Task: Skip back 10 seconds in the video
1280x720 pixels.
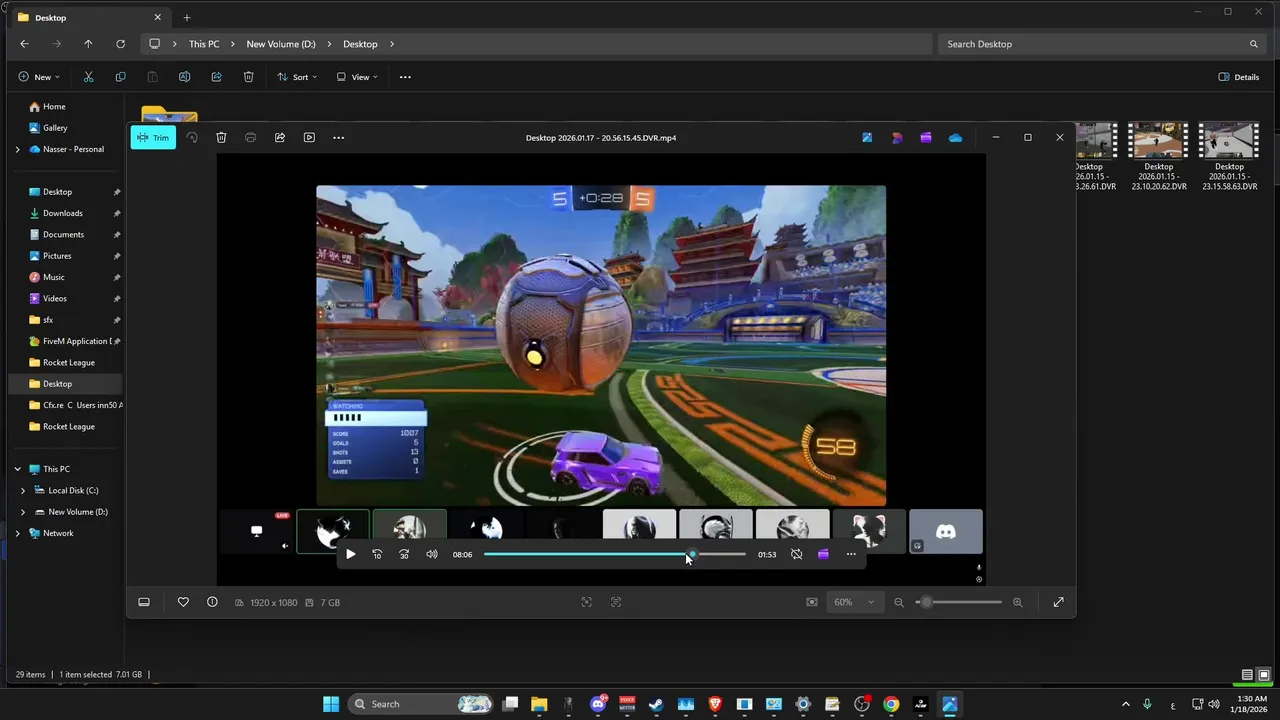Action: pyautogui.click(x=377, y=554)
